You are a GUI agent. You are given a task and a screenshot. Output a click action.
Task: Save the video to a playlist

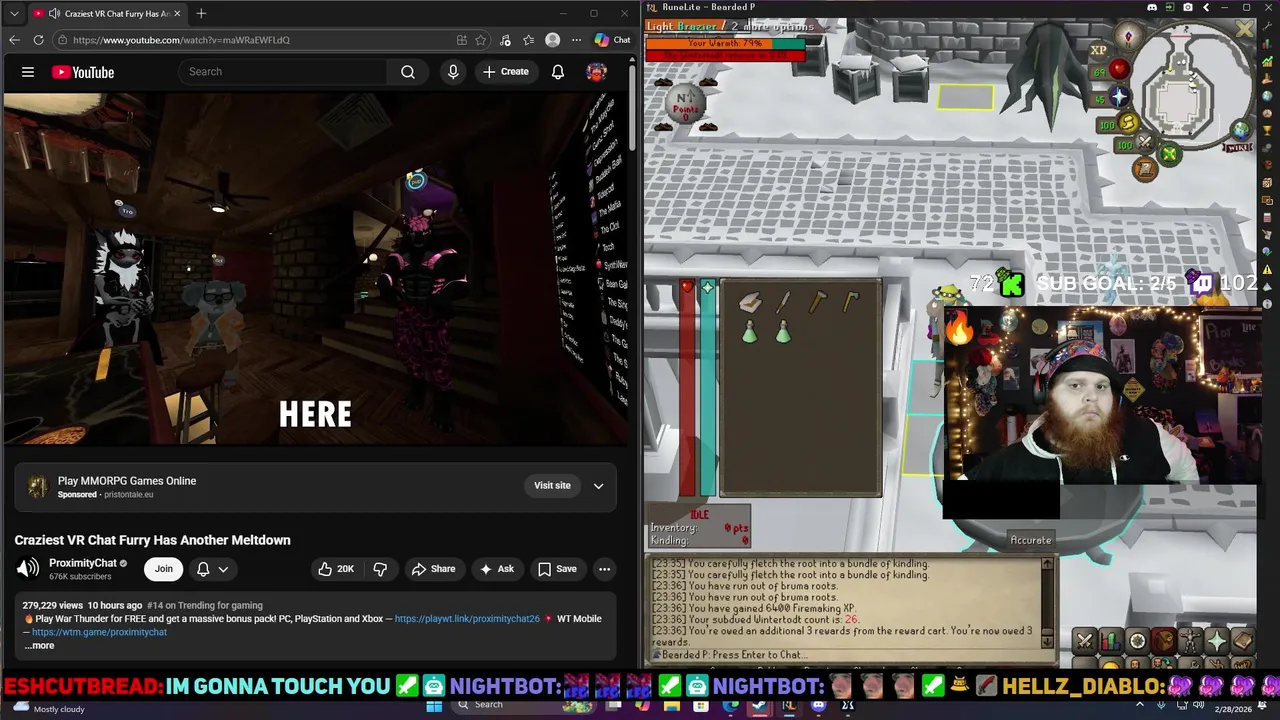pyautogui.click(x=557, y=569)
